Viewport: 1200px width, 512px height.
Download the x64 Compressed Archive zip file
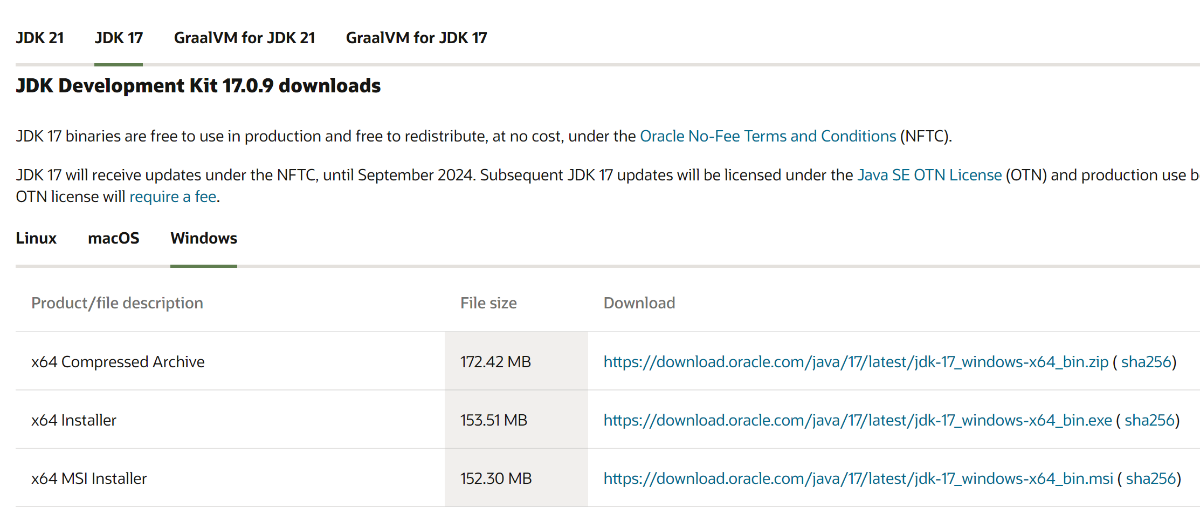click(856, 362)
